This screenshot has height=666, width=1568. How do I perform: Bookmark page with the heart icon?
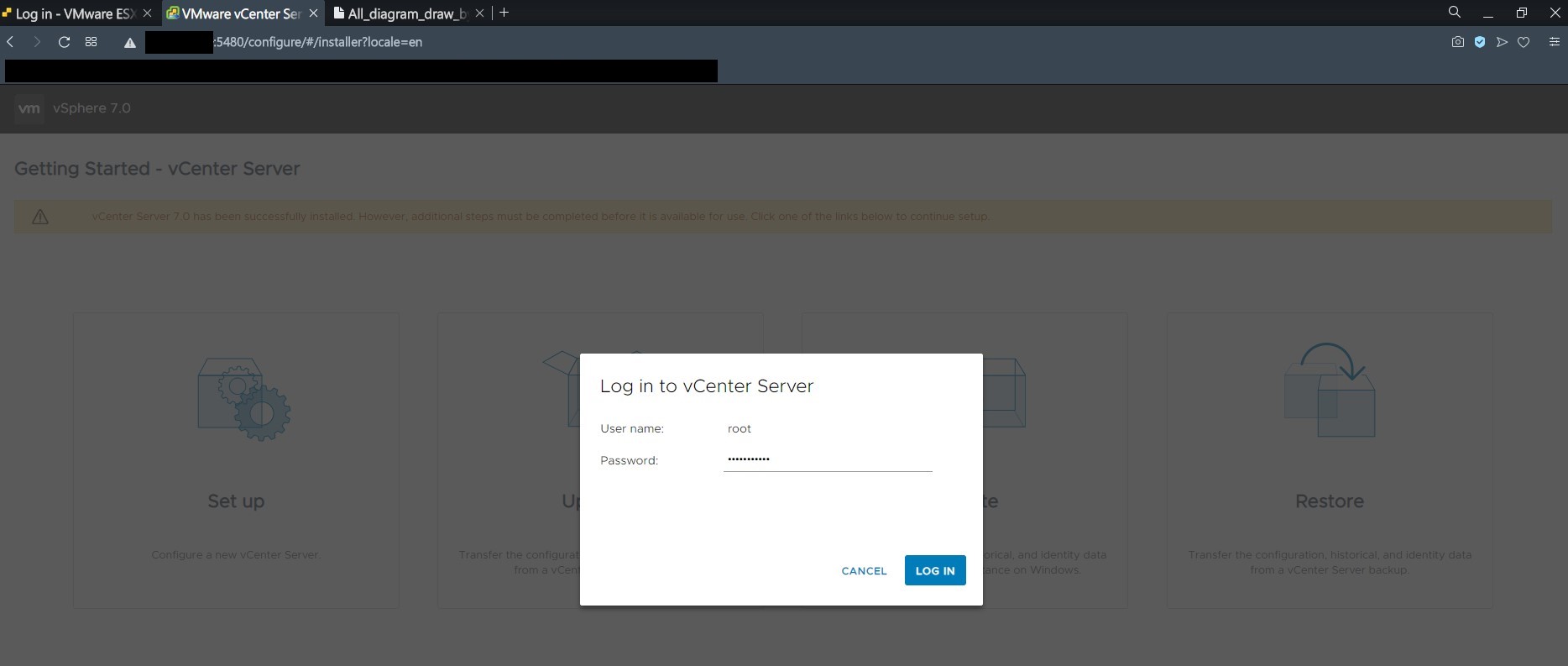point(1524,42)
